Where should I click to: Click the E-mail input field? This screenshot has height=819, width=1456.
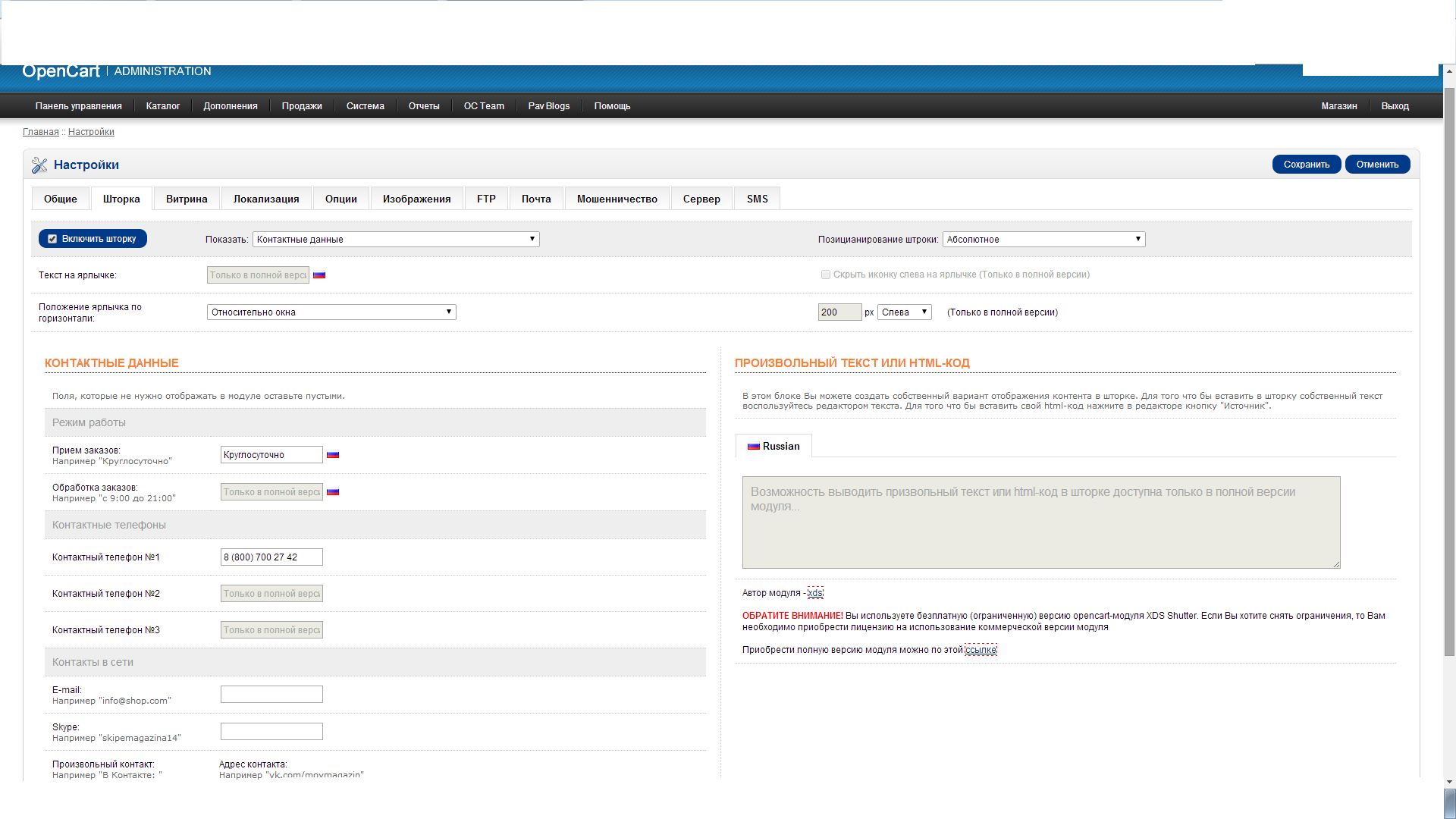[x=271, y=695]
